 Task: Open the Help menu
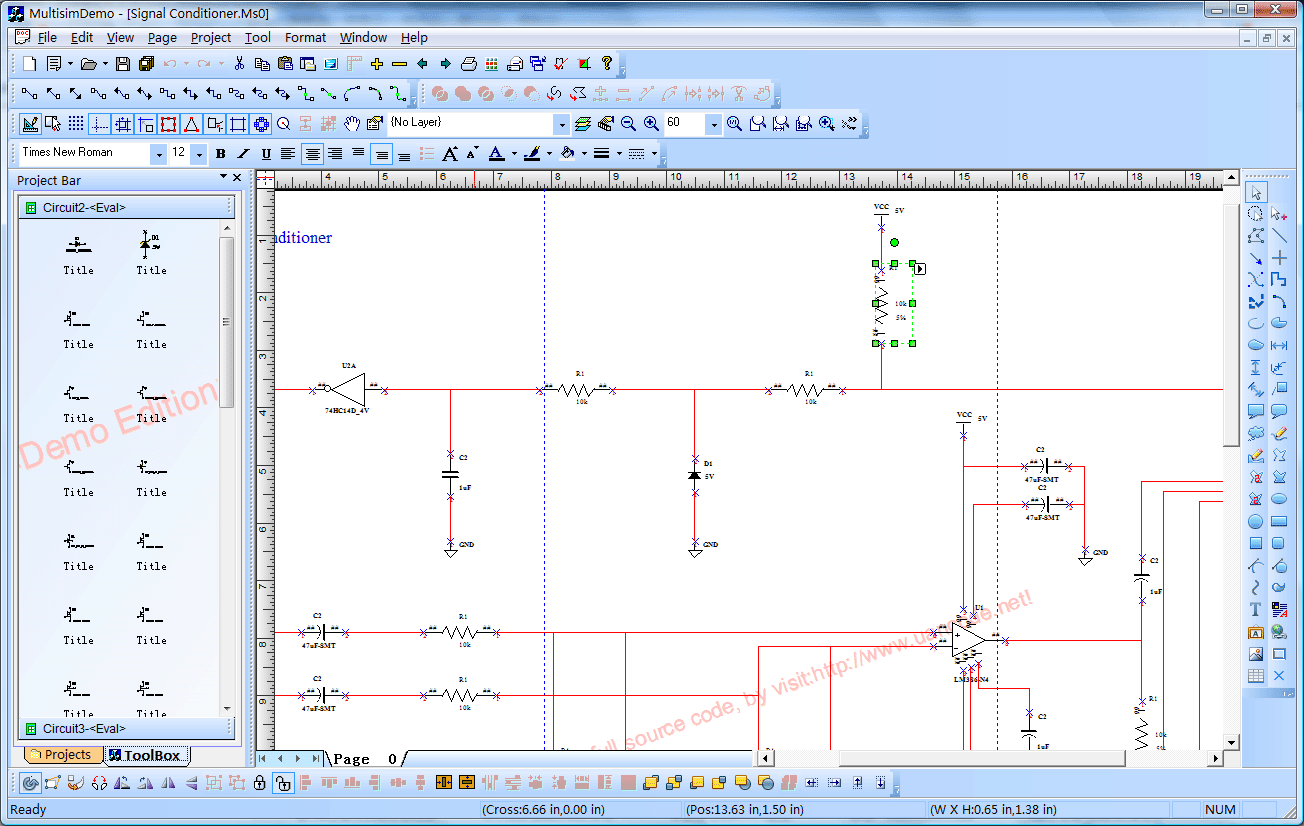click(x=413, y=37)
